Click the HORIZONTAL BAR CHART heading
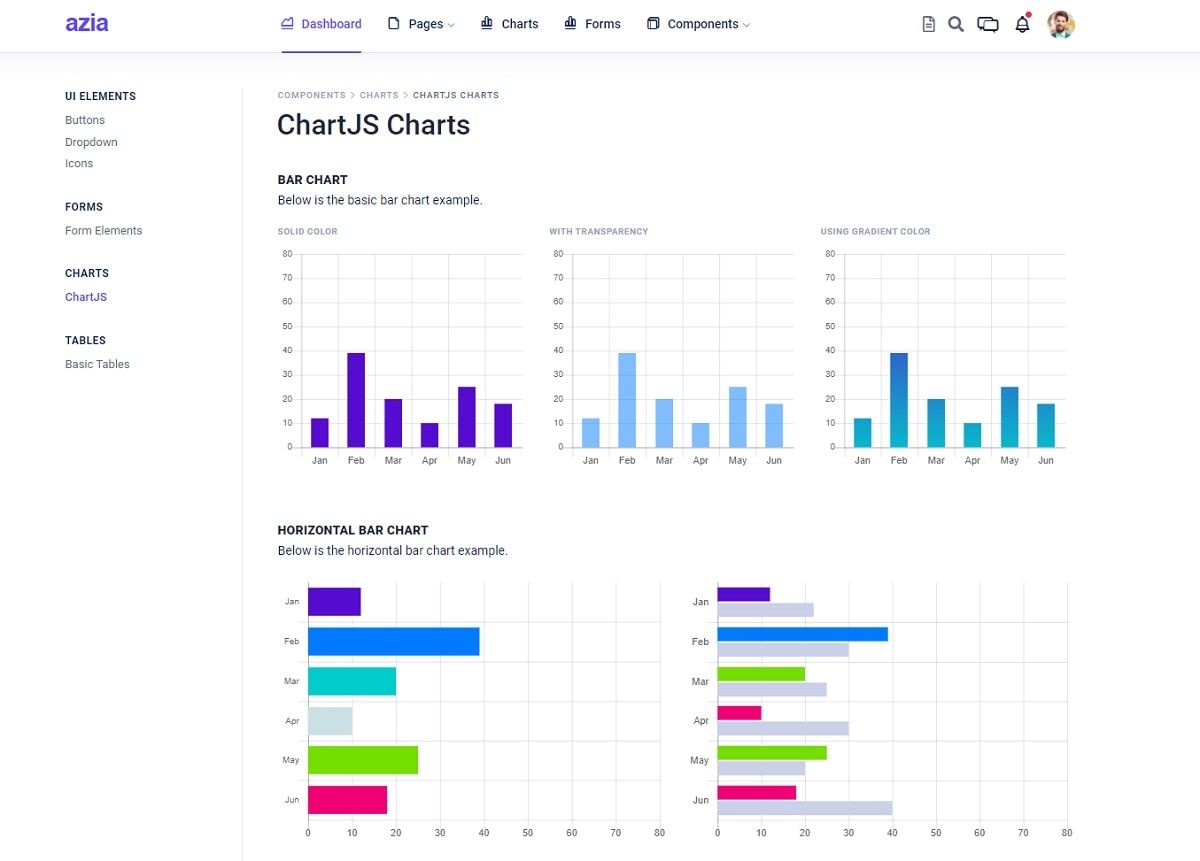 [353, 530]
